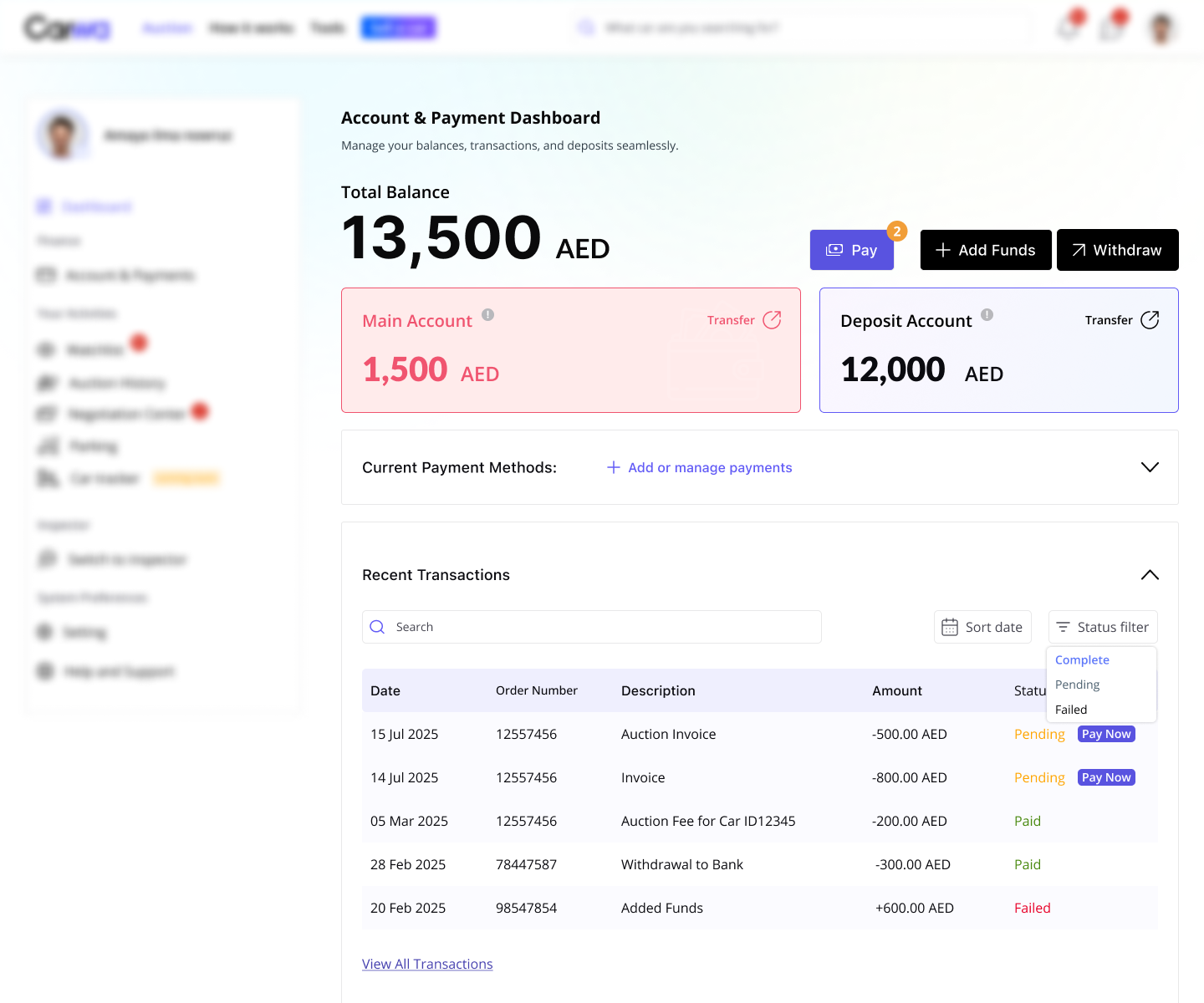
Task: Select How it works in top navigation
Action: click(x=252, y=27)
